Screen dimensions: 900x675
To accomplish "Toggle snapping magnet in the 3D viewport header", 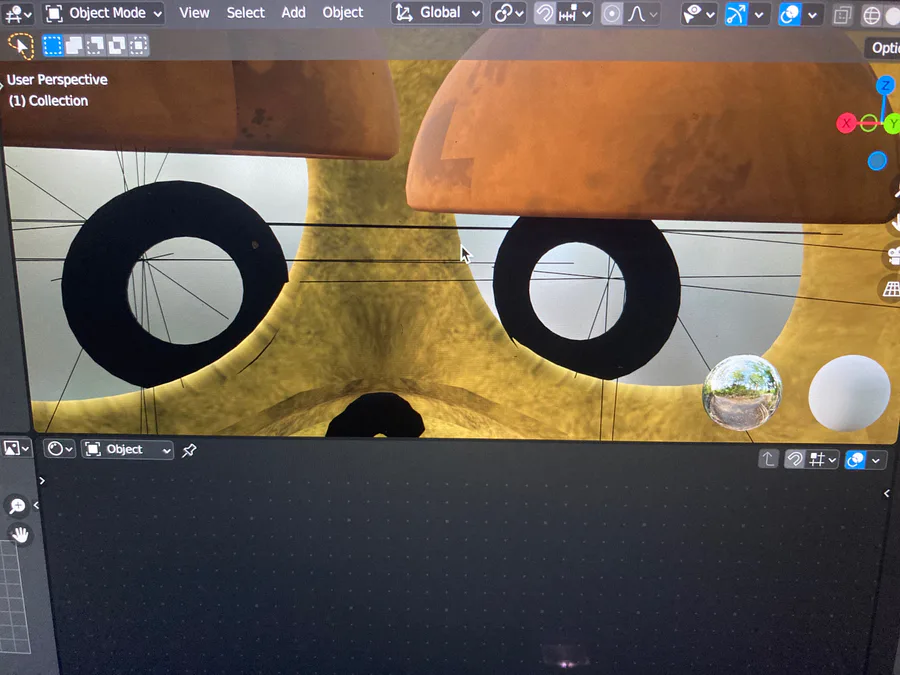I will [x=544, y=13].
